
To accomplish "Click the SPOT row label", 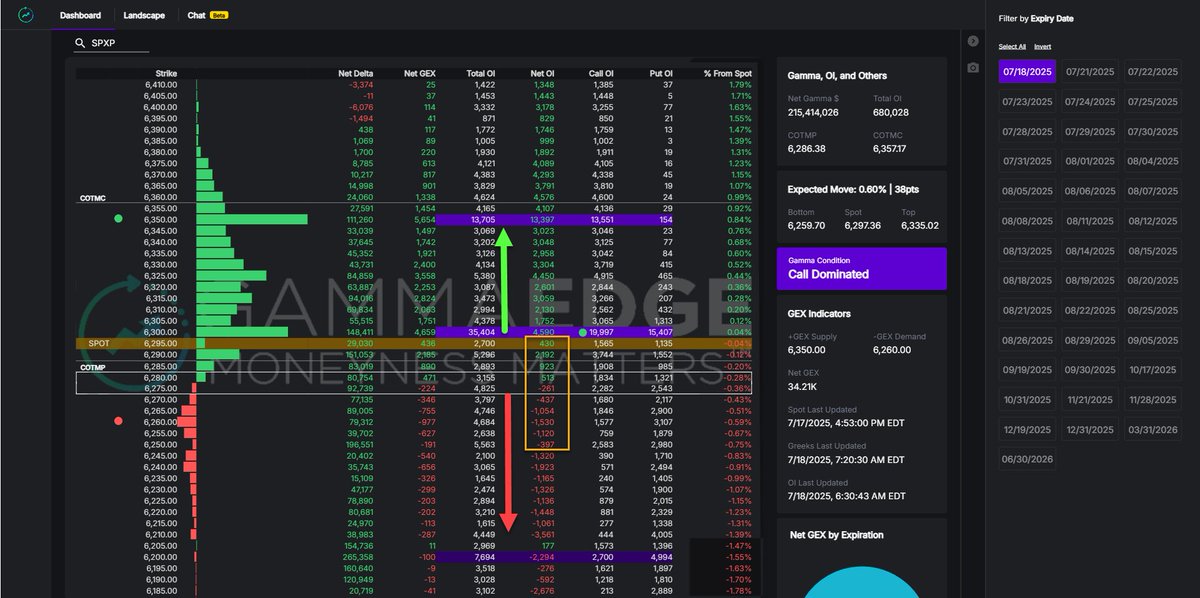I will (99, 343).
